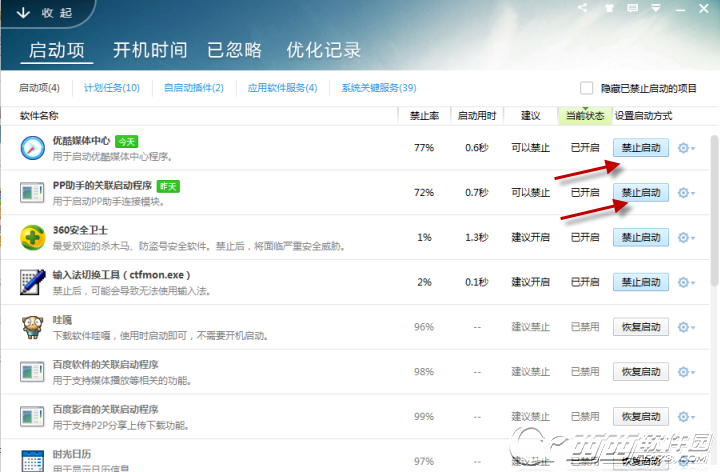The height and width of the screenshot is (472, 720).
Task: Sort by the 当前状态 column header
Action: [585, 116]
